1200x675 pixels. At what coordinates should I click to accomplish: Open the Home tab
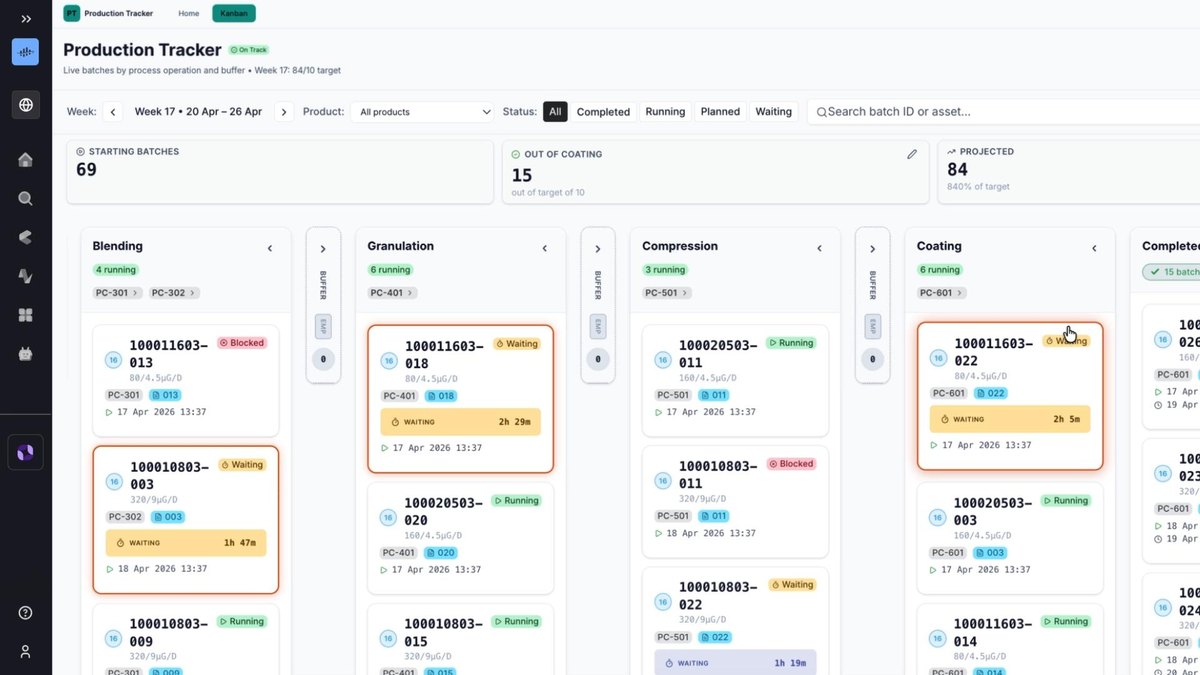188,13
